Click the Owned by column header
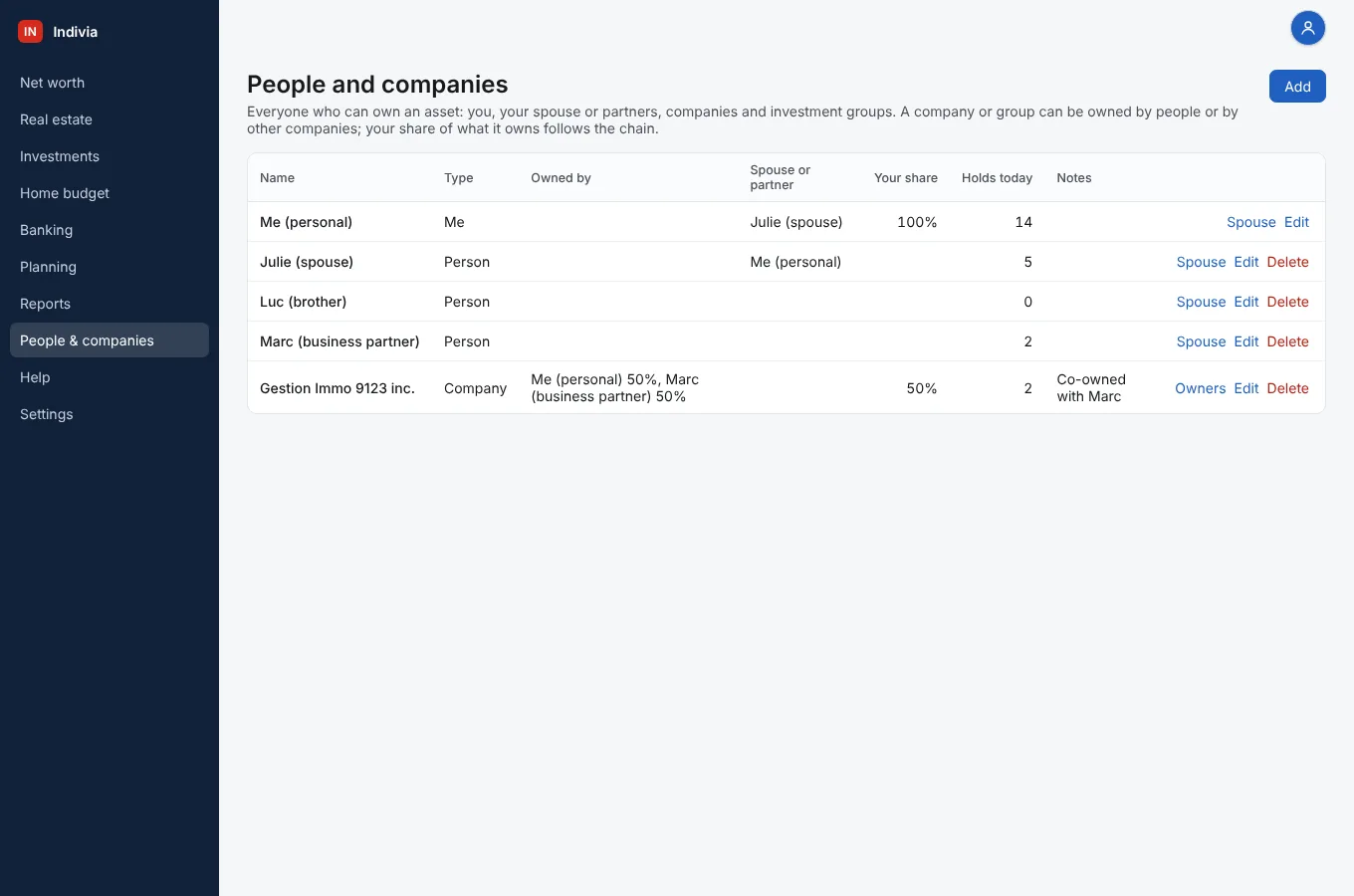This screenshot has height=896, width=1354. (x=561, y=178)
